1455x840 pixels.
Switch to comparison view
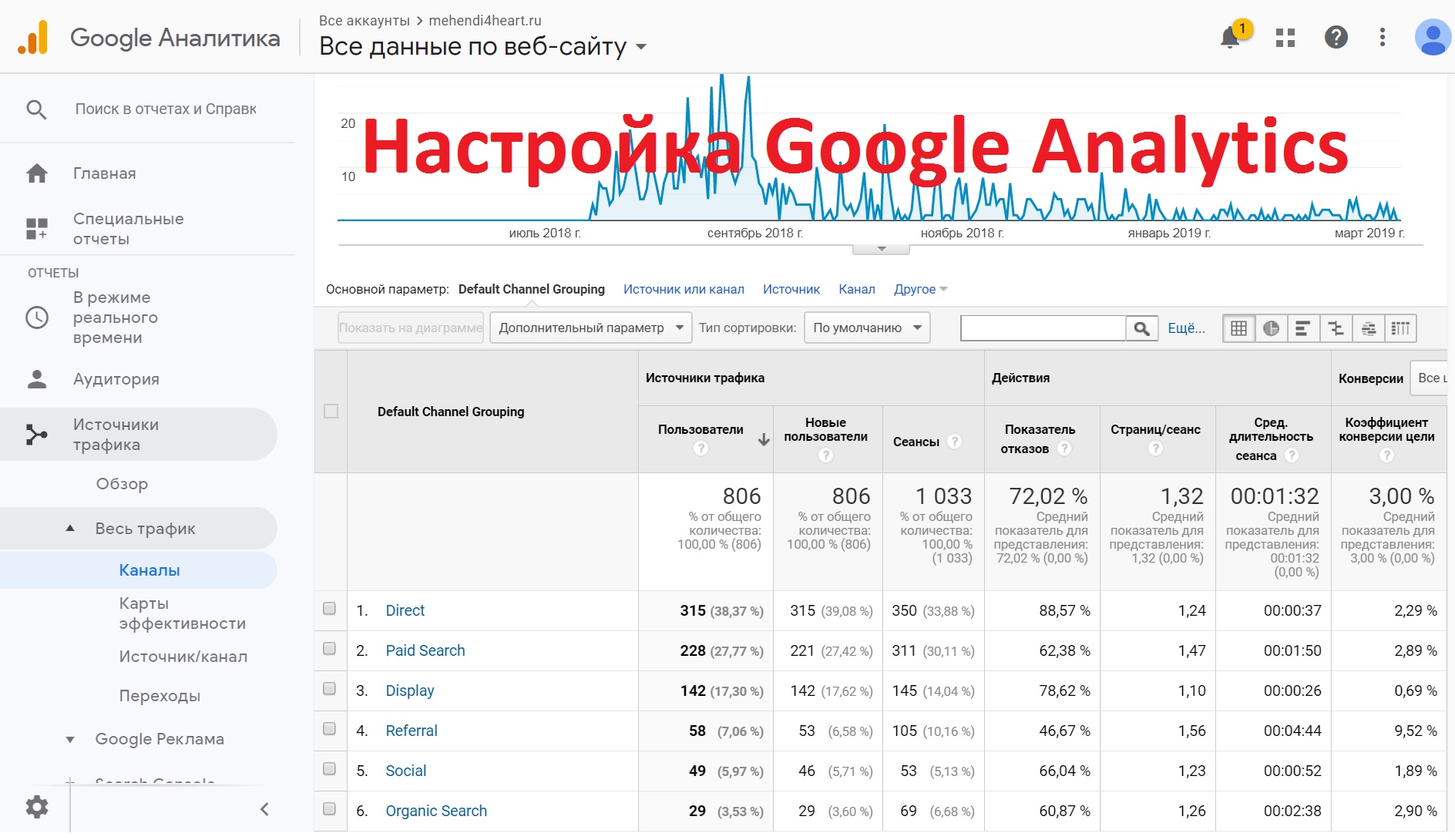[x=1336, y=328]
